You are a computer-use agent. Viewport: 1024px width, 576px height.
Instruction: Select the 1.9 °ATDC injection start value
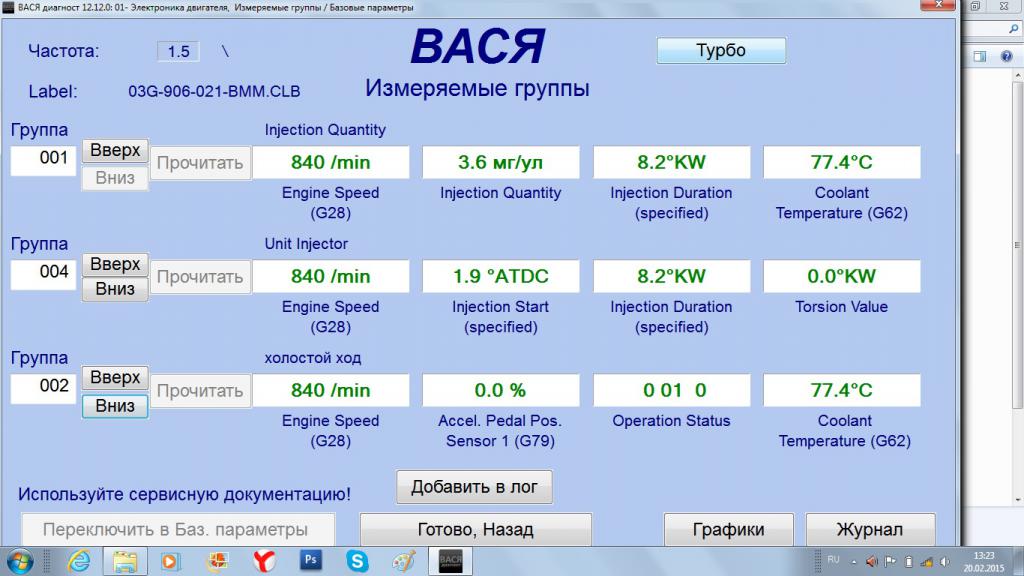[500, 276]
